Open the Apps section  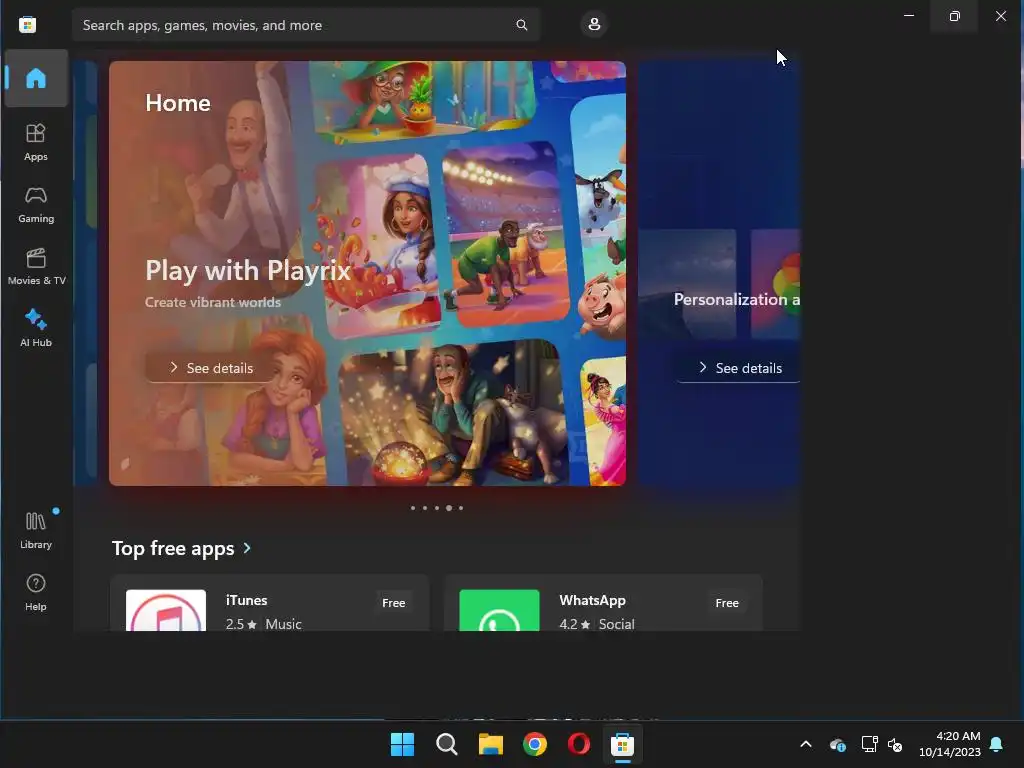pos(36,142)
